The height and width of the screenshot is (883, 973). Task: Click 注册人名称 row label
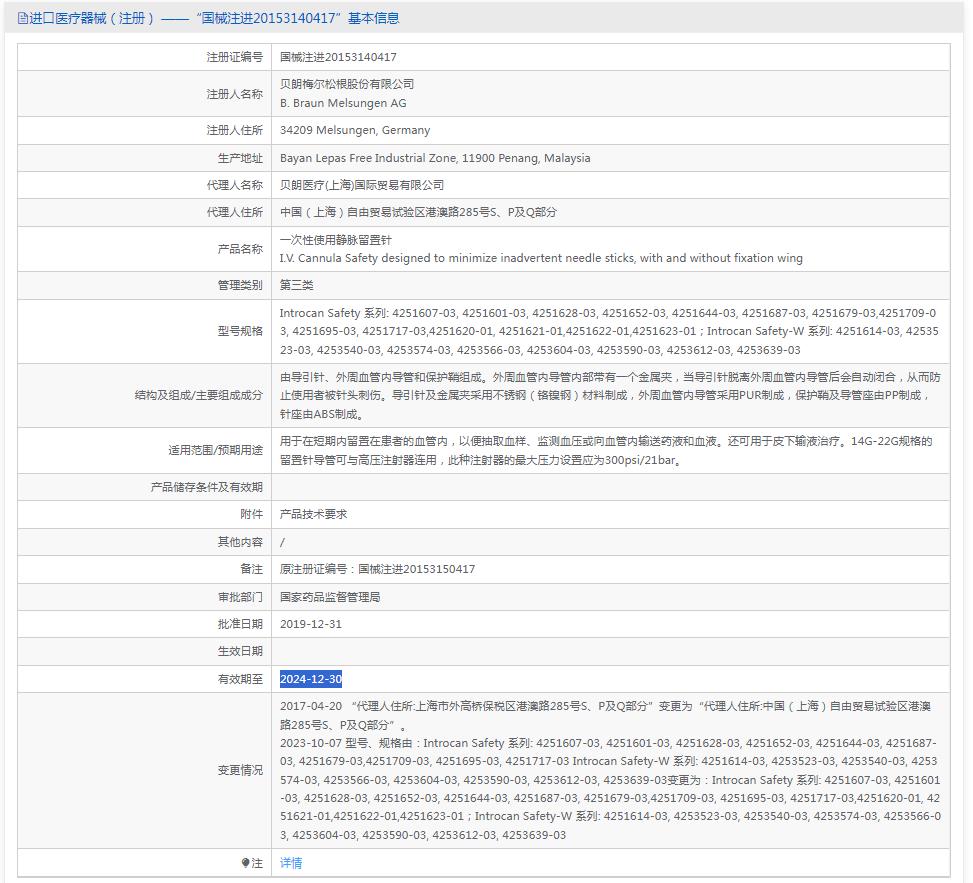(235, 94)
